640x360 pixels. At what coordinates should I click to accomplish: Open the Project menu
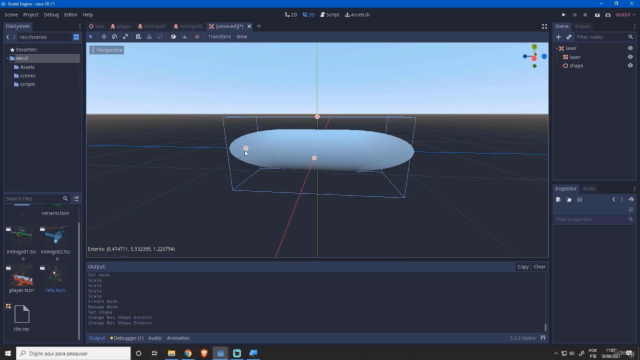pos(31,15)
